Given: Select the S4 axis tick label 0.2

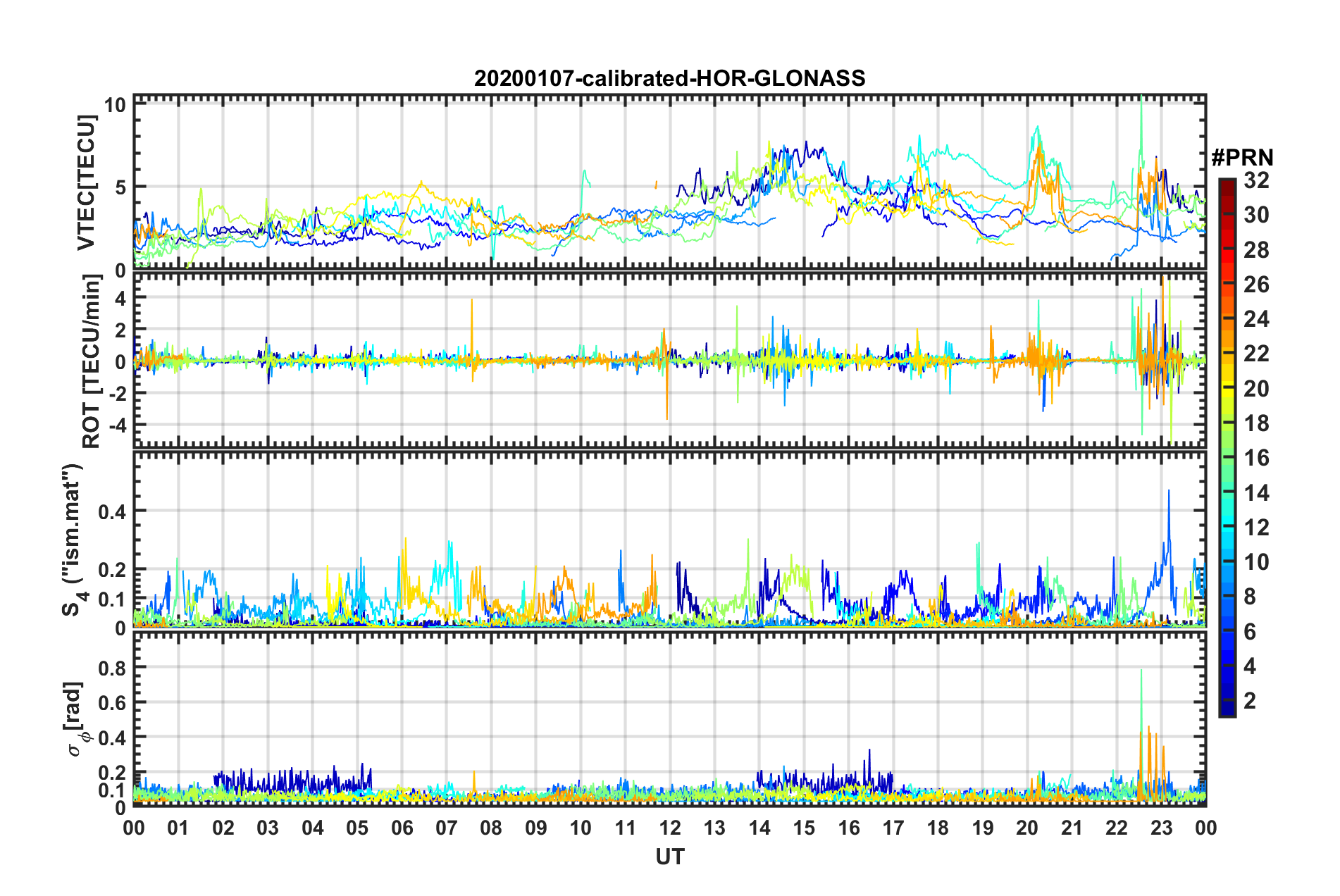Looking at the screenshot, I should click(112, 570).
